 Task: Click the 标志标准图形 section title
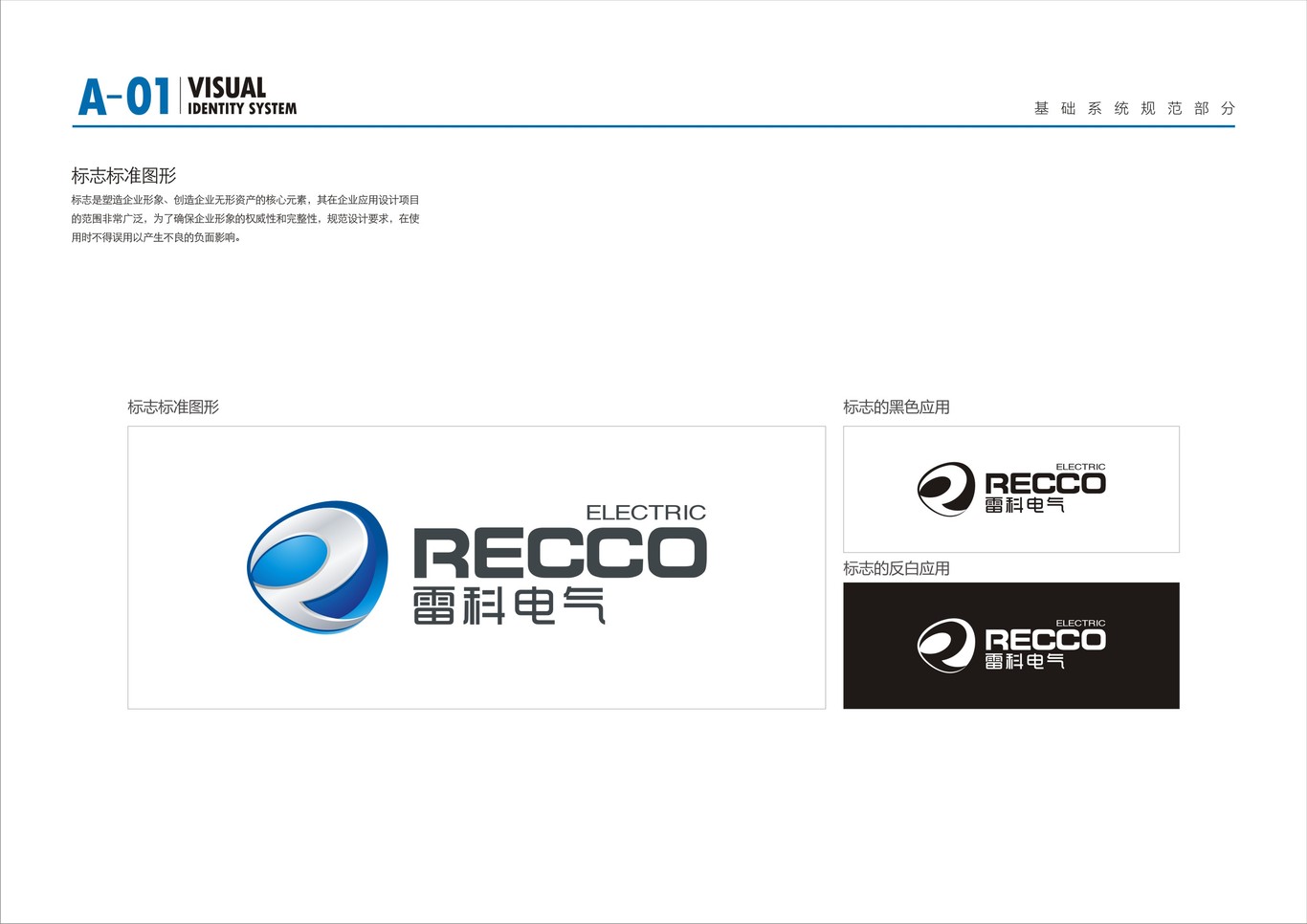123,176
